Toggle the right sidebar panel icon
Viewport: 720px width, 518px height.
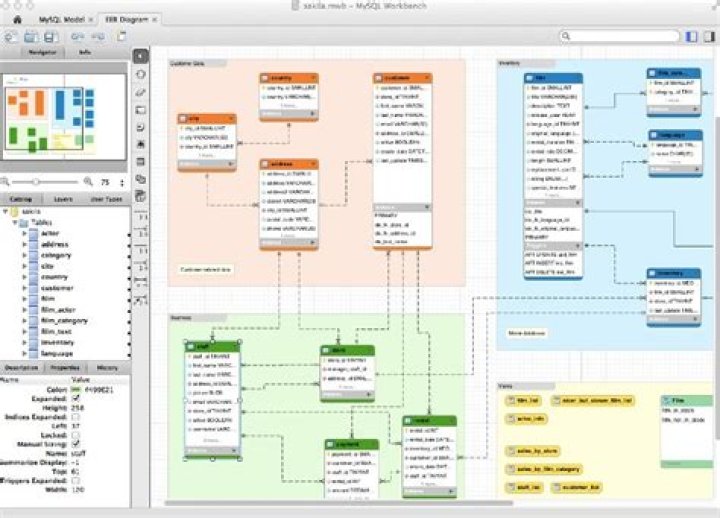coord(709,36)
